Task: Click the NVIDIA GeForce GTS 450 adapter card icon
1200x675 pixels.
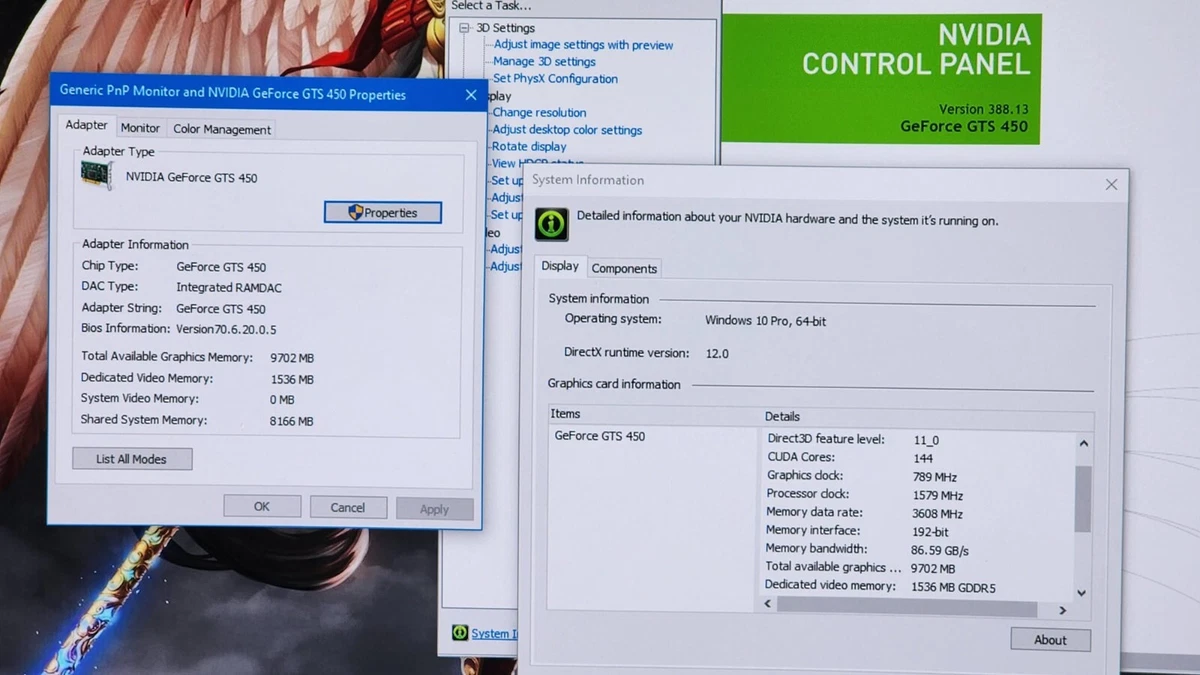Action: click(96, 176)
